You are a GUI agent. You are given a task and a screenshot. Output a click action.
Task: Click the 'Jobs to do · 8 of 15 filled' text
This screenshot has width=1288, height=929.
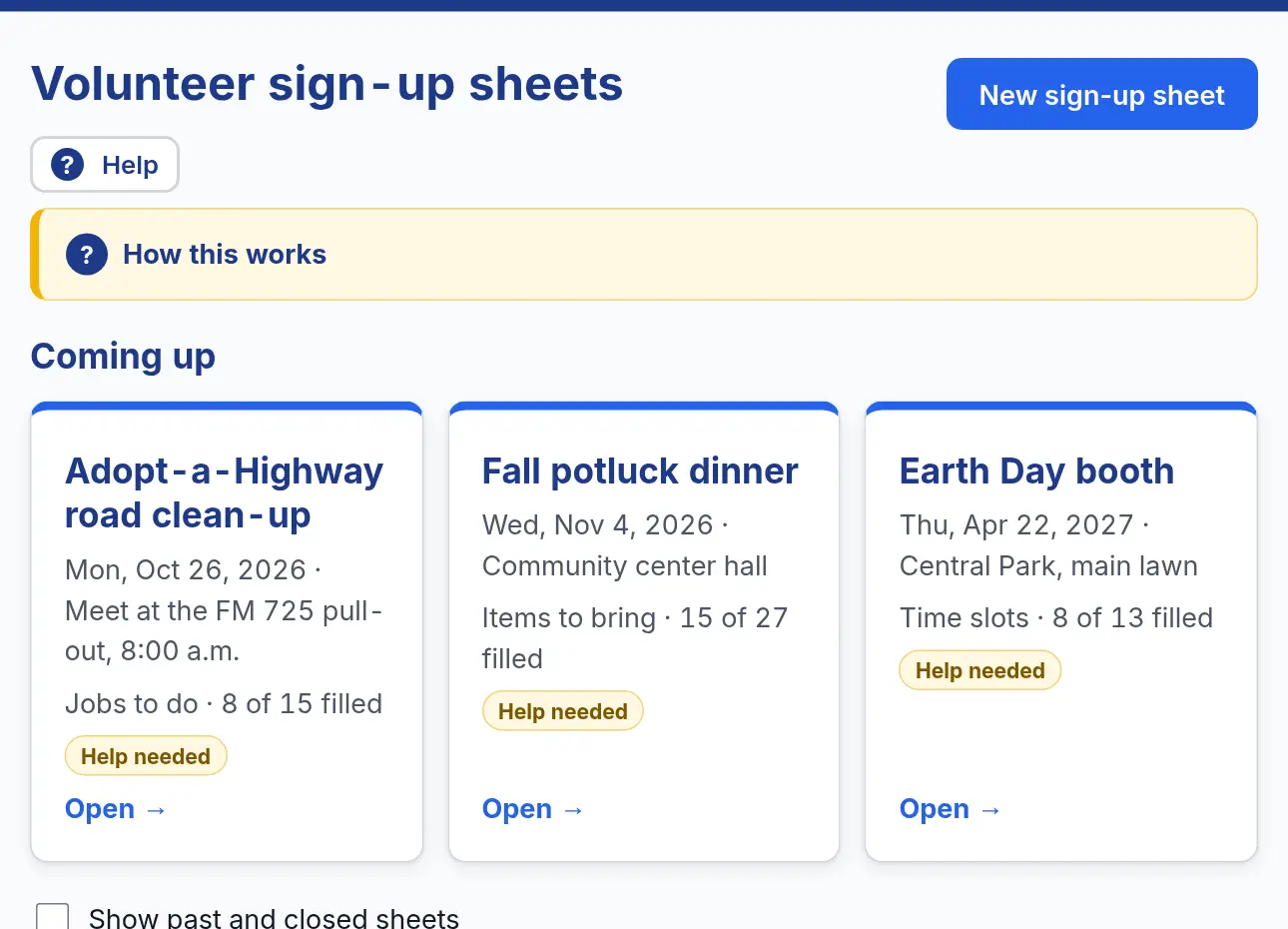[x=224, y=704]
